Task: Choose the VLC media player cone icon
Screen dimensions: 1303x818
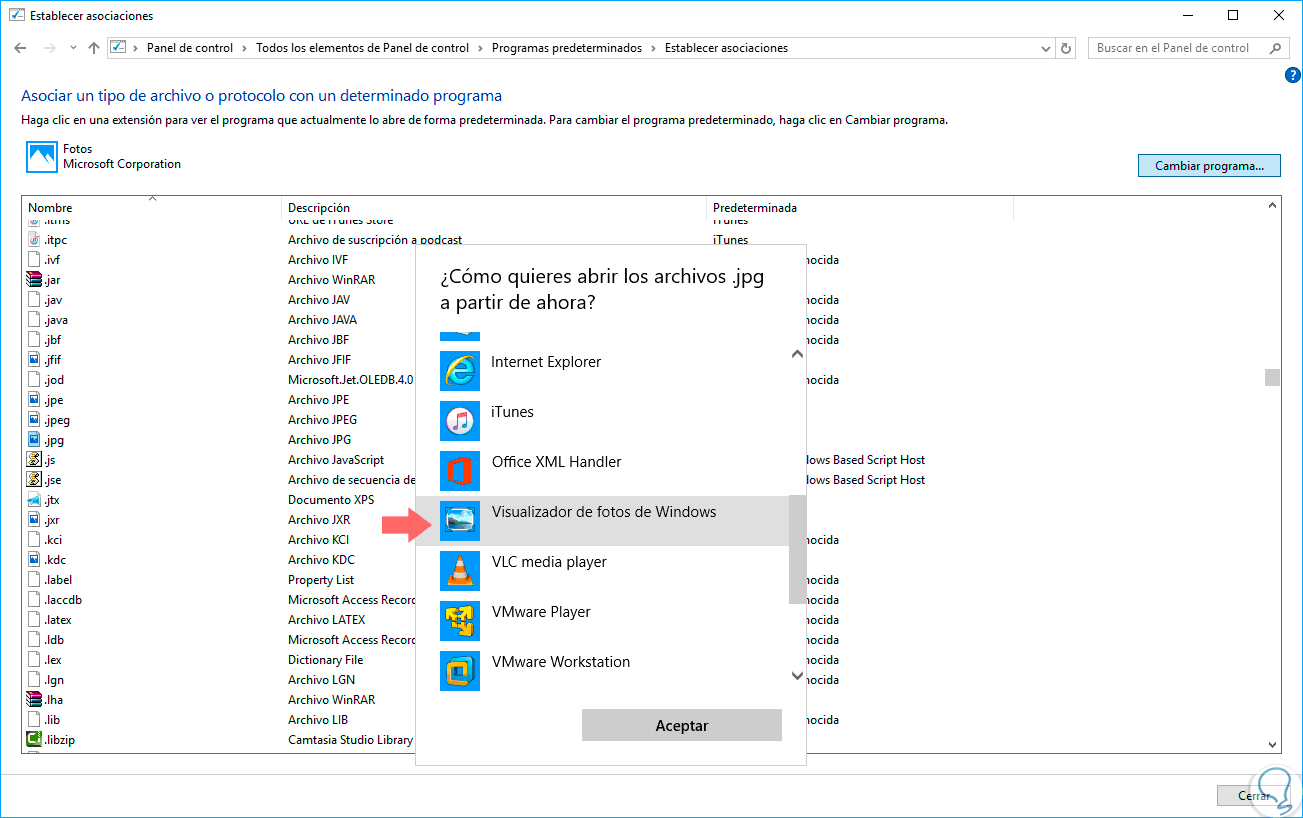Action: tap(460, 571)
